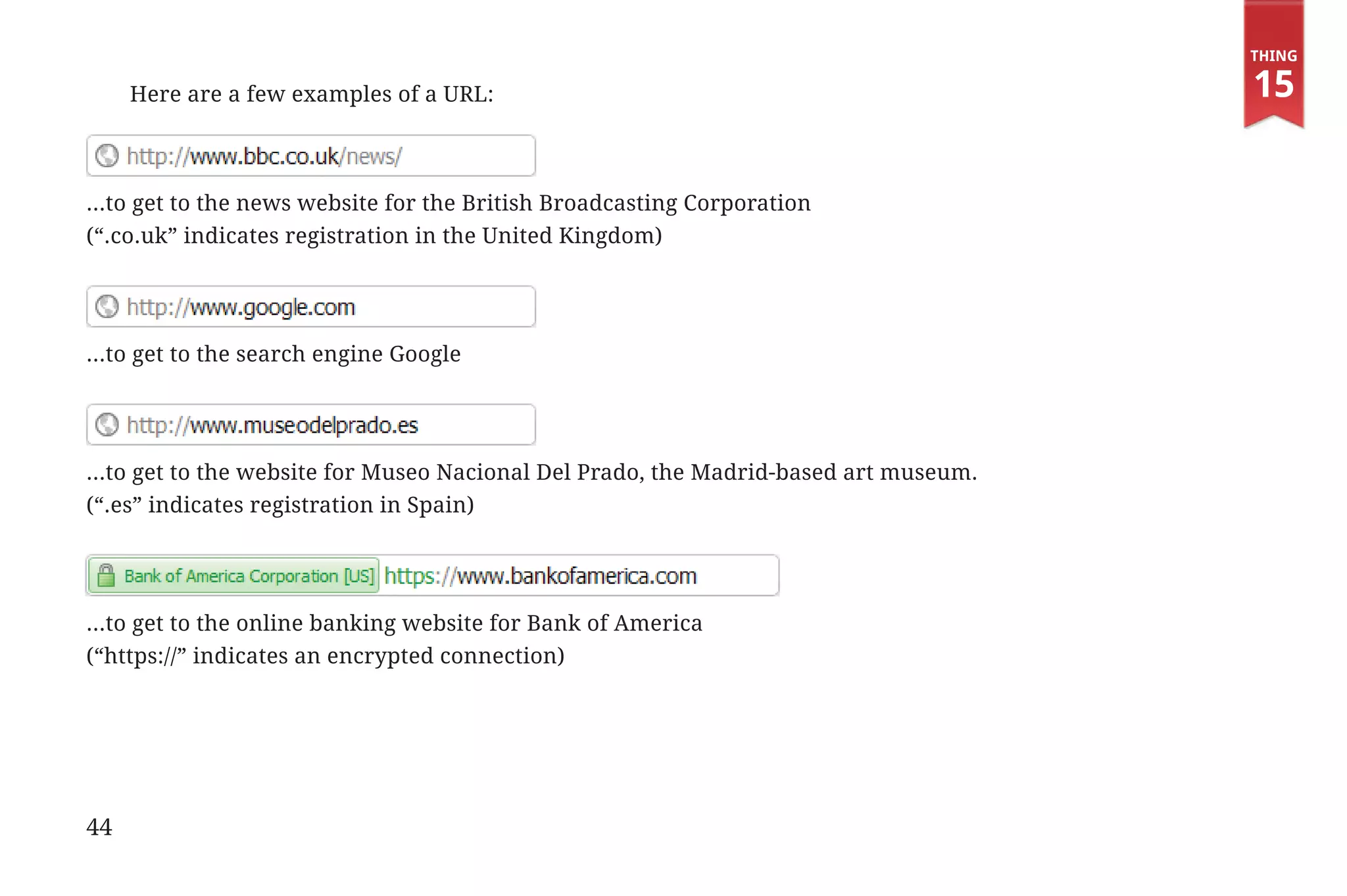Click the globe icon beside the google.com URL
The image size is (1347, 896).
coord(107,306)
